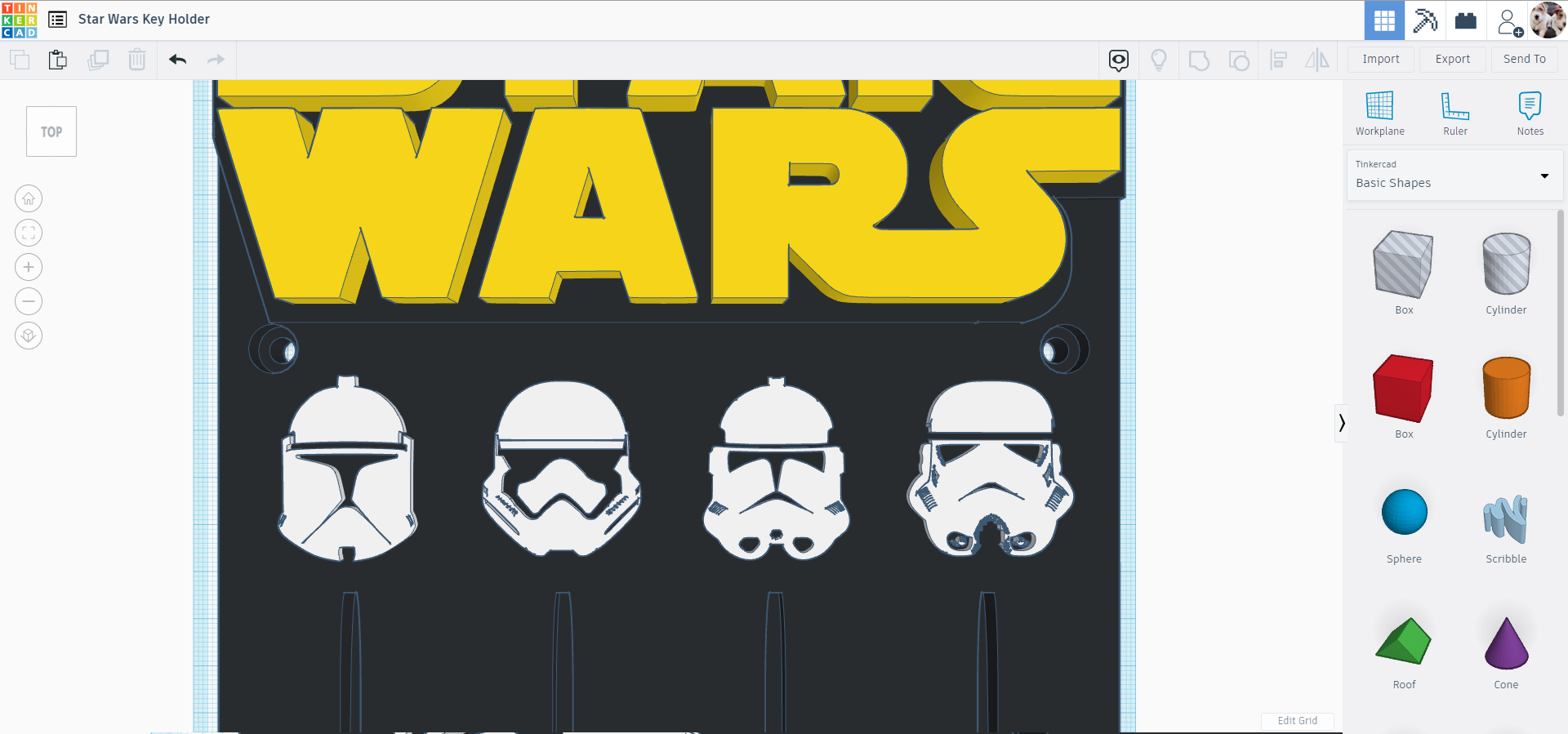The height and width of the screenshot is (734, 1568).
Task: Open the user profile avatar
Action: 1548,20
